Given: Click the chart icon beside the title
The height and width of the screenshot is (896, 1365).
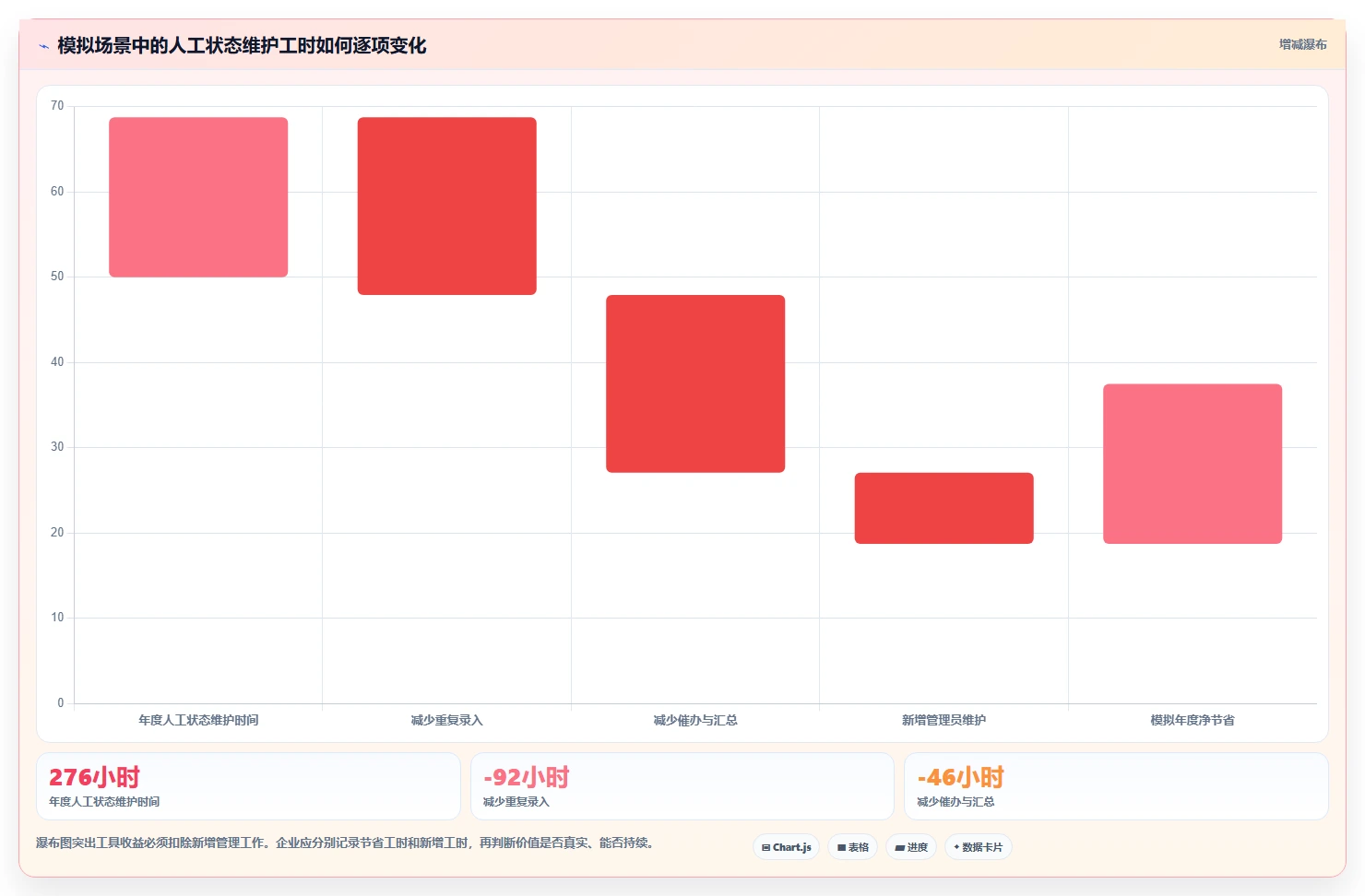Looking at the screenshot, I should (x=43, y=46).
